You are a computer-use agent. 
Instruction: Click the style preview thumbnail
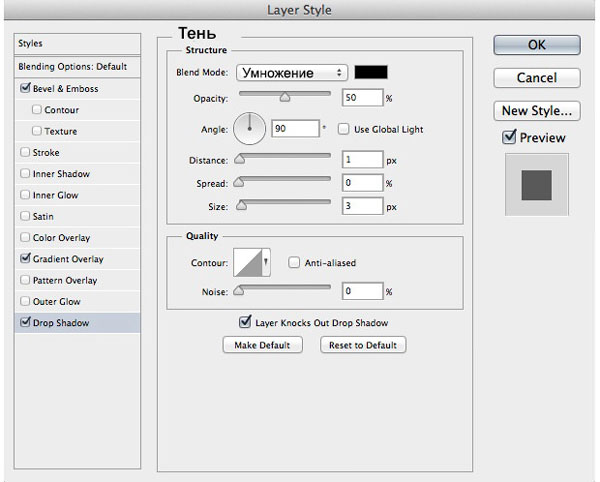pos(536,185)
